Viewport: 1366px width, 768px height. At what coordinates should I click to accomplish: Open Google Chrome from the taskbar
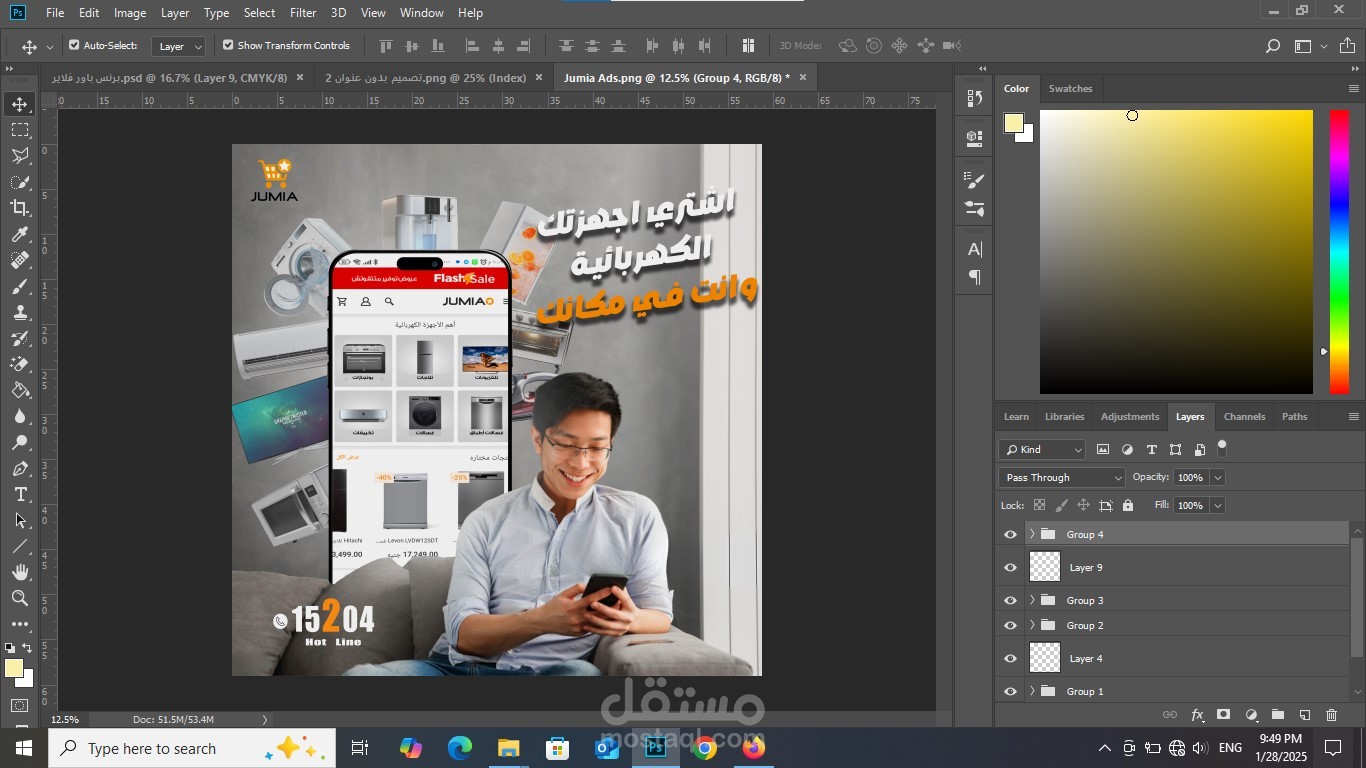[x=705, y=748]
